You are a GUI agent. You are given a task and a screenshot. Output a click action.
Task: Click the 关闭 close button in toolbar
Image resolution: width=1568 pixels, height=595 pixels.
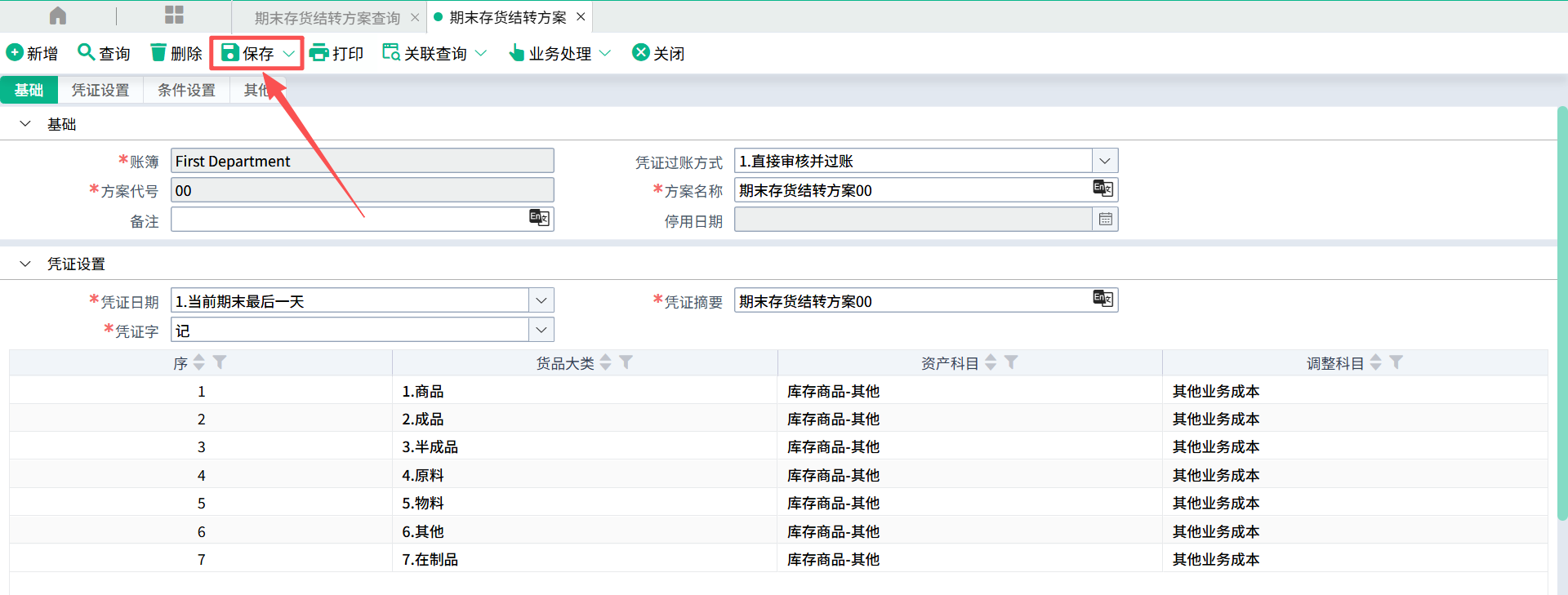[658, 53]
